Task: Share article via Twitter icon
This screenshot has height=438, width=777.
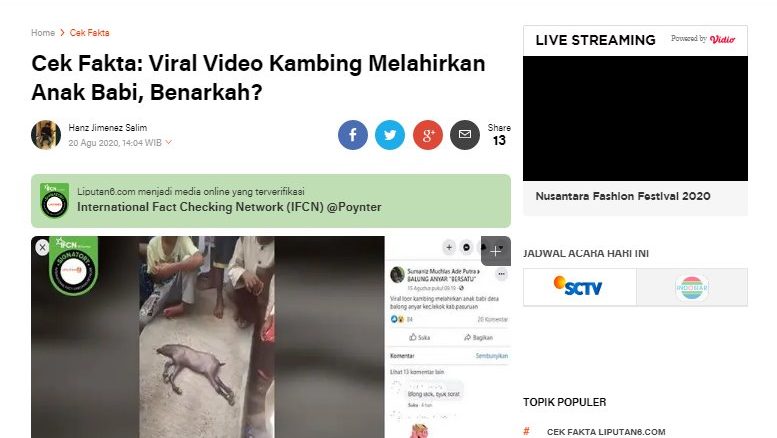Action: click(390, 135)
